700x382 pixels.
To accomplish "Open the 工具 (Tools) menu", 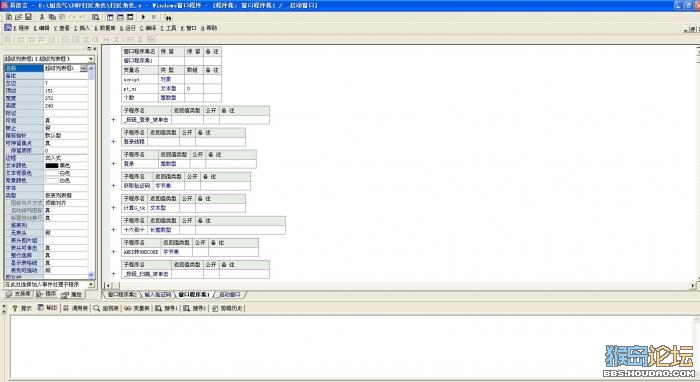I will tap(168, 28).
